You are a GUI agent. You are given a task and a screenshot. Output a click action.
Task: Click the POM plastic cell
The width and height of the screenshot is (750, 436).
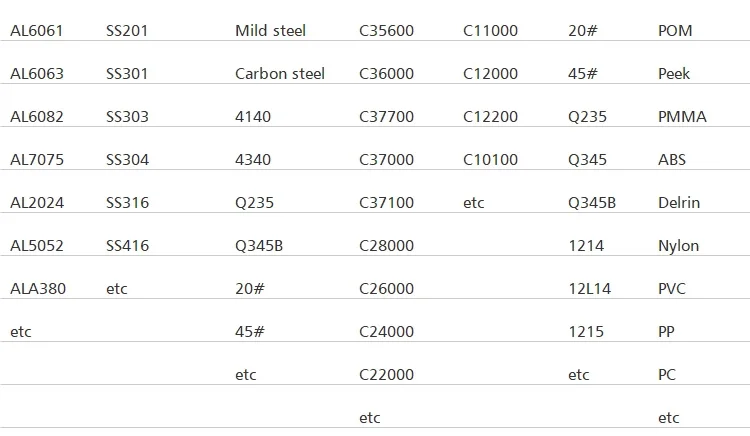pyautogui.click(x=675, y=31)
